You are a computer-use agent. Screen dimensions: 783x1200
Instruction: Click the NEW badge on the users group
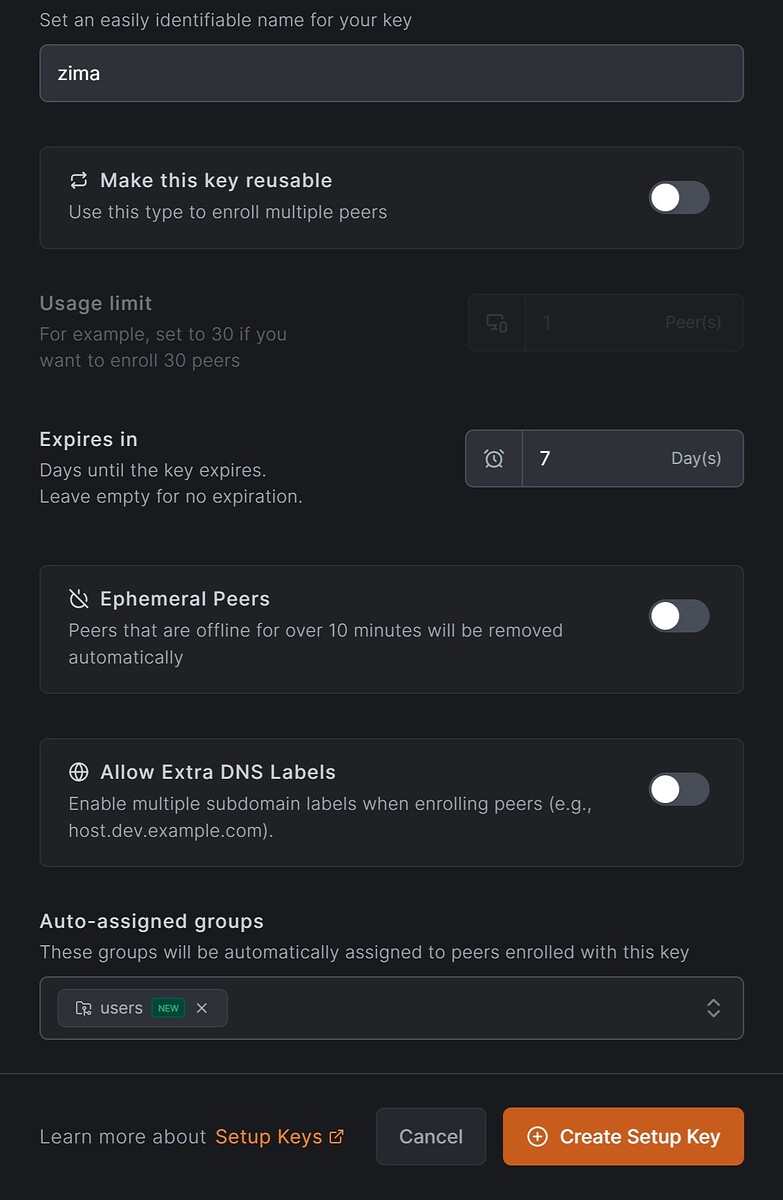pyautogui.click(x=167, y=1008)
